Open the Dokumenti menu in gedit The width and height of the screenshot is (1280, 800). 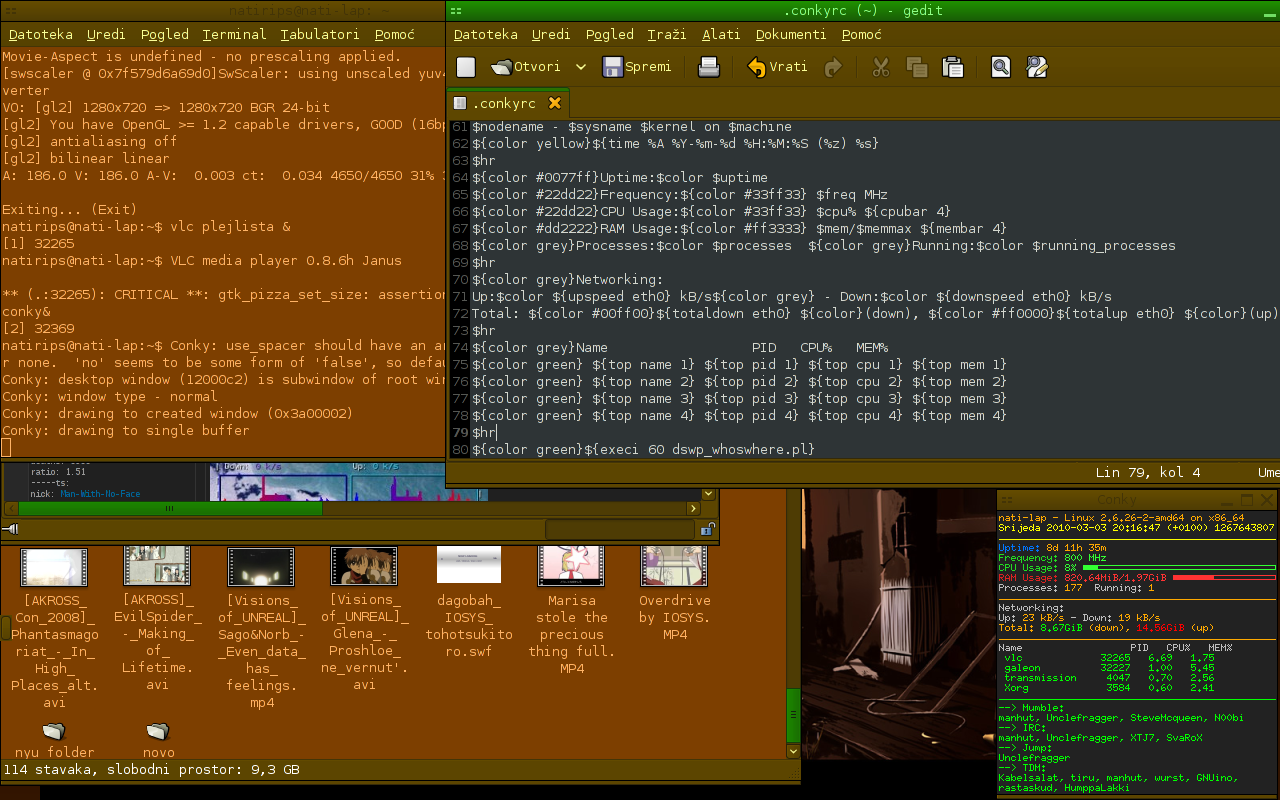click(790, 34)
